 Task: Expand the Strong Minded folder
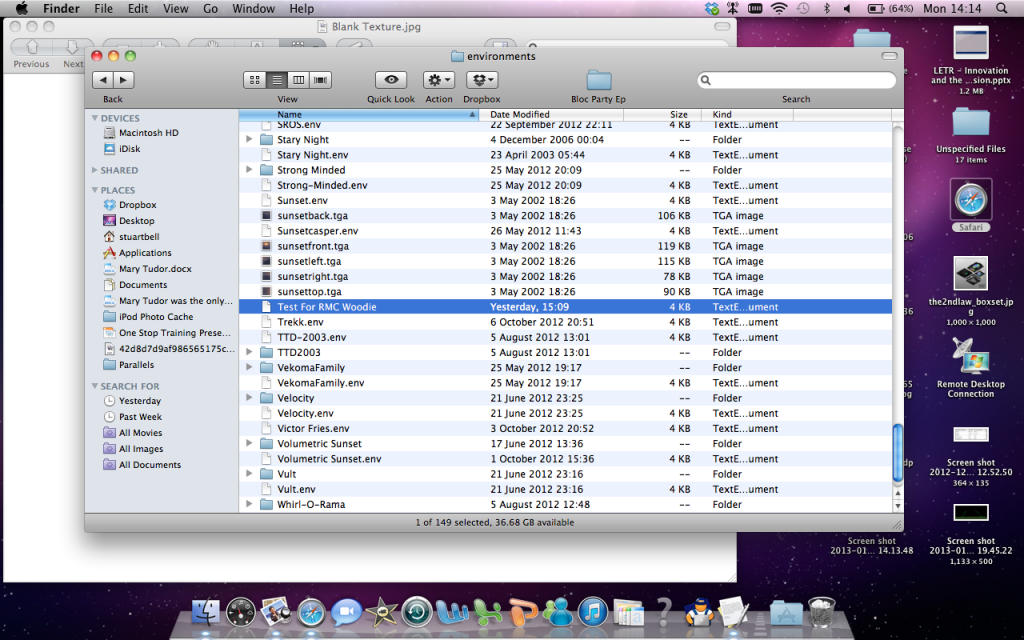point(249,170)
